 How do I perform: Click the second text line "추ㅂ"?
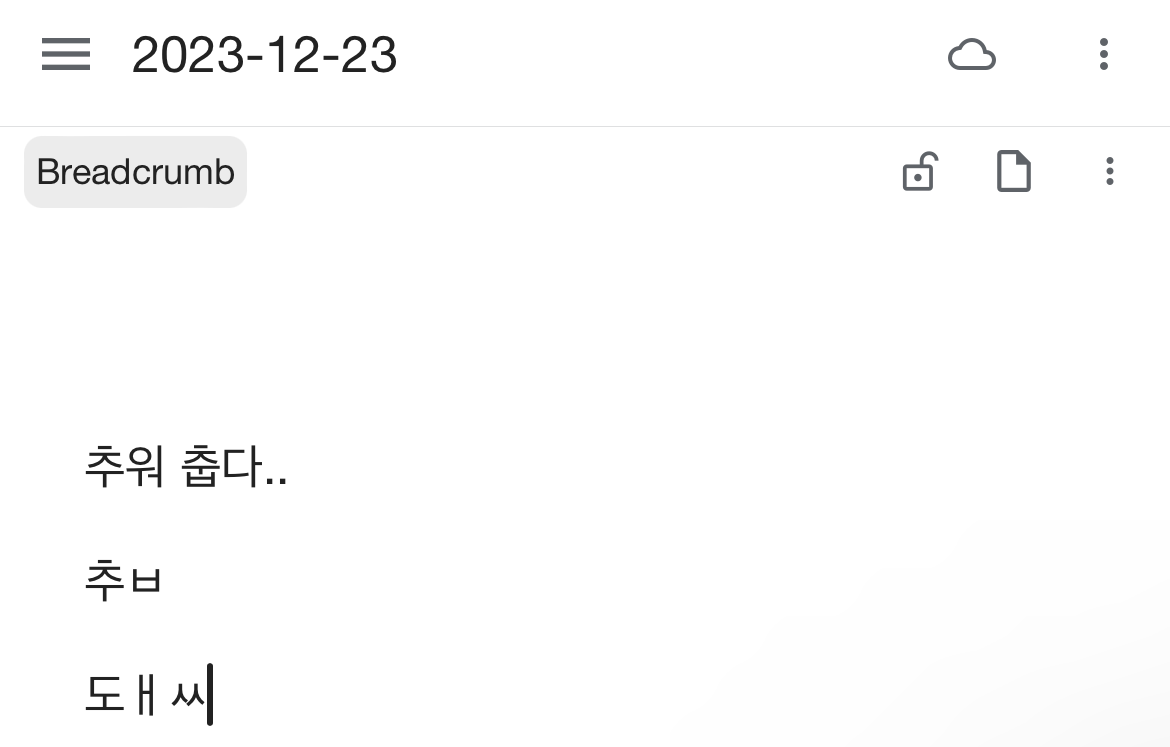coord(123,581)
